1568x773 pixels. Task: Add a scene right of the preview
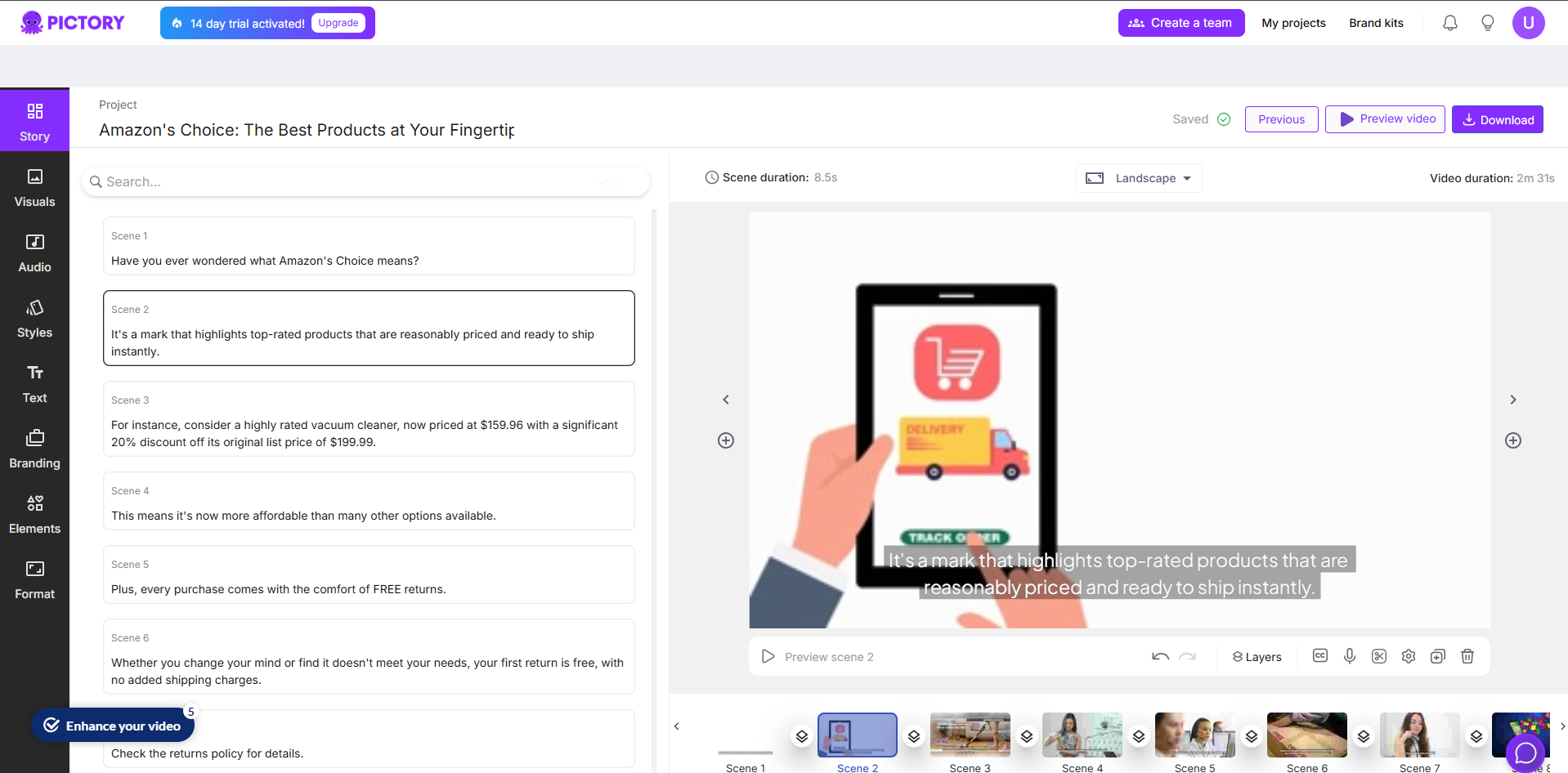(x=1513, y=440)
